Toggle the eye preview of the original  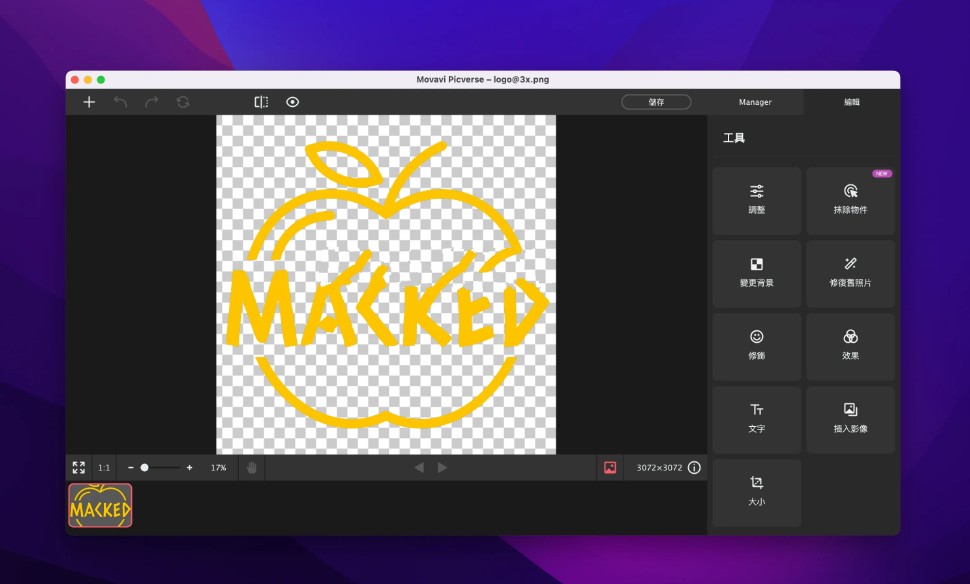(293, 102)
